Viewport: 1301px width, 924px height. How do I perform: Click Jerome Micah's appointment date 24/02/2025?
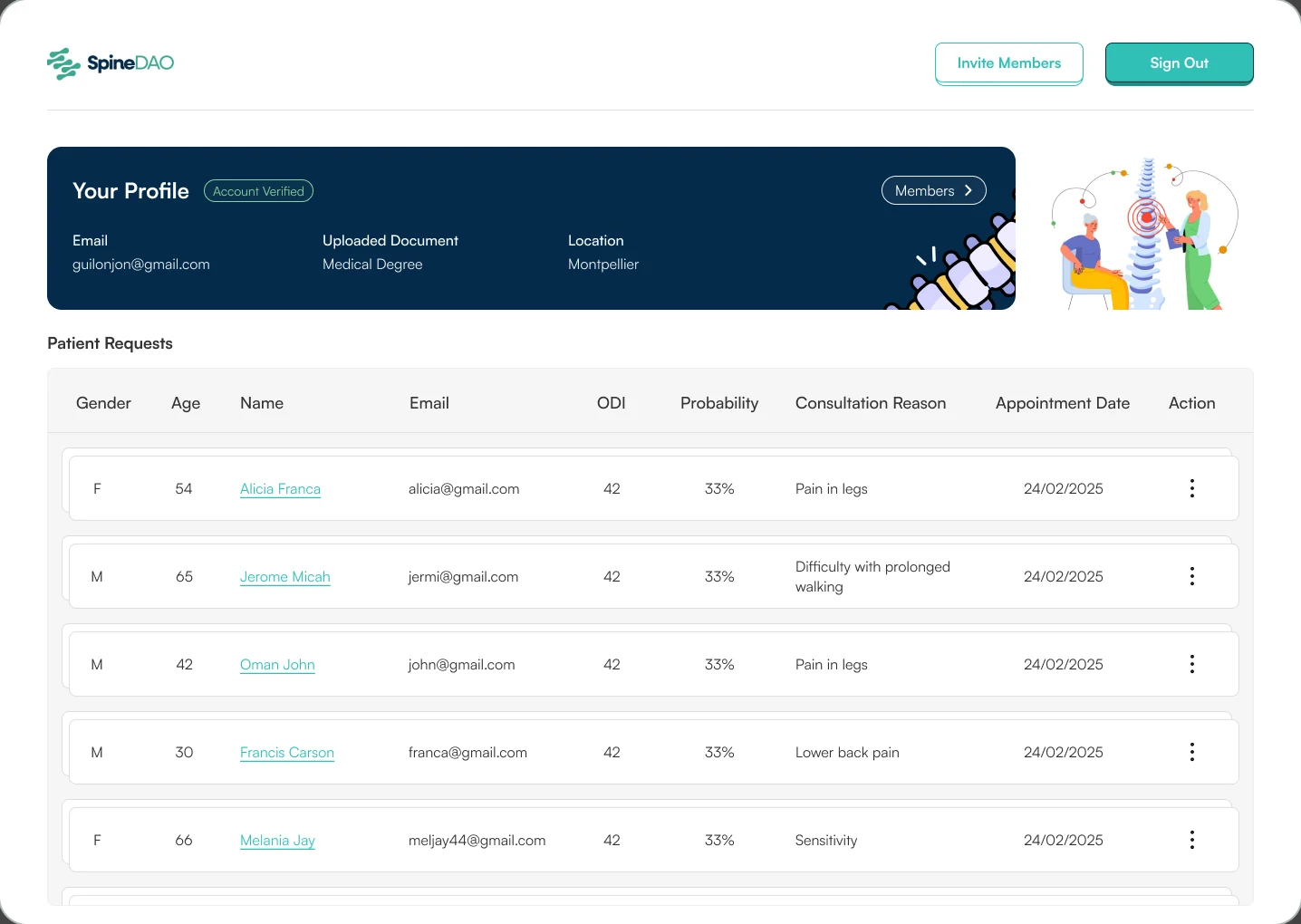(1063, 577)
